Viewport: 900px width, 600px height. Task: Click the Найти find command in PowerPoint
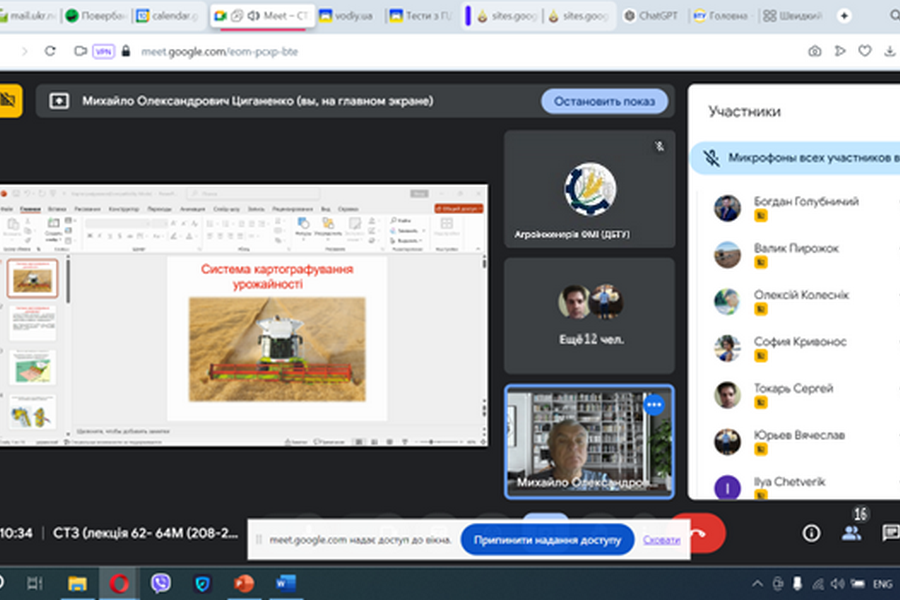pyautogui.click(x=401, y=220)
